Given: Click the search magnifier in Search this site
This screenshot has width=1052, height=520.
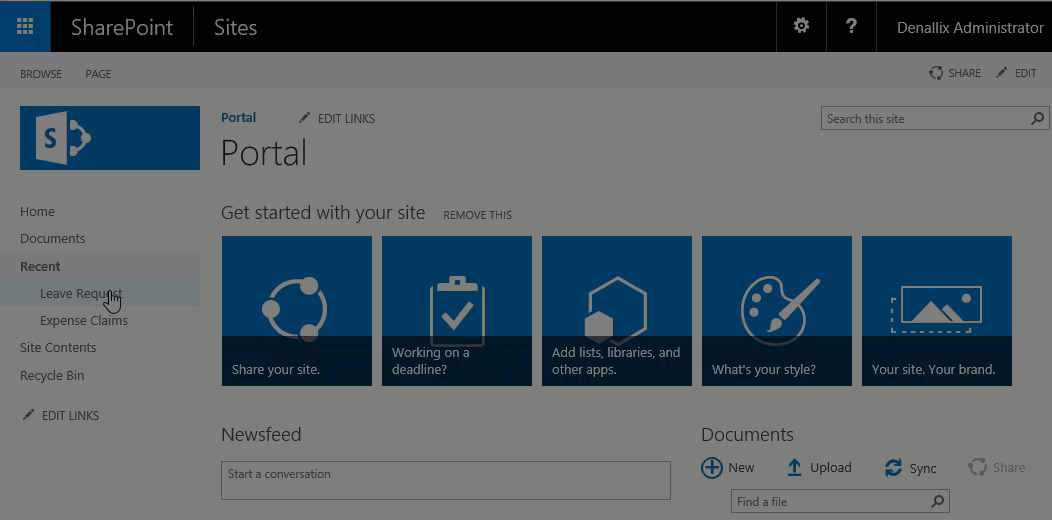Looking at the screenshot, I should click(1037, 119).
